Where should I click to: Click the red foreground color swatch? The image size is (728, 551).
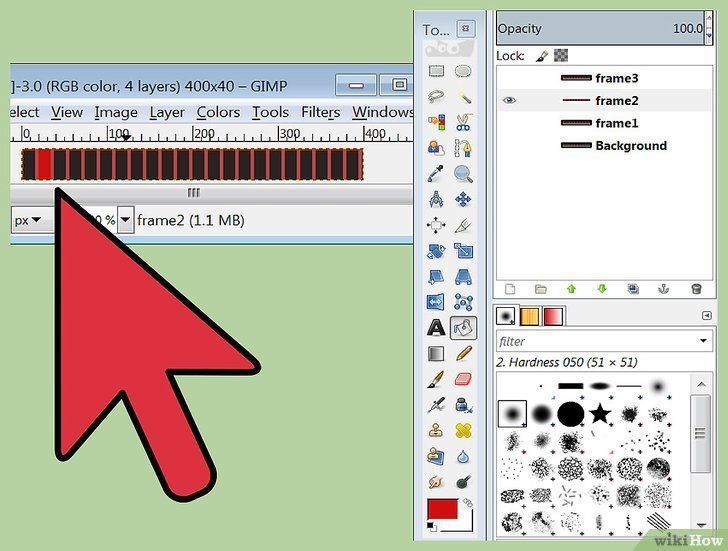442,509
